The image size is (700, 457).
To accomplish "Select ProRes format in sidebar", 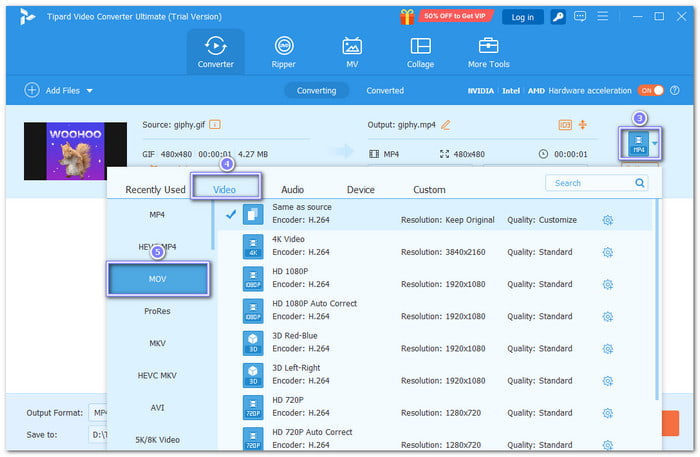I will (x=157, y=311).
